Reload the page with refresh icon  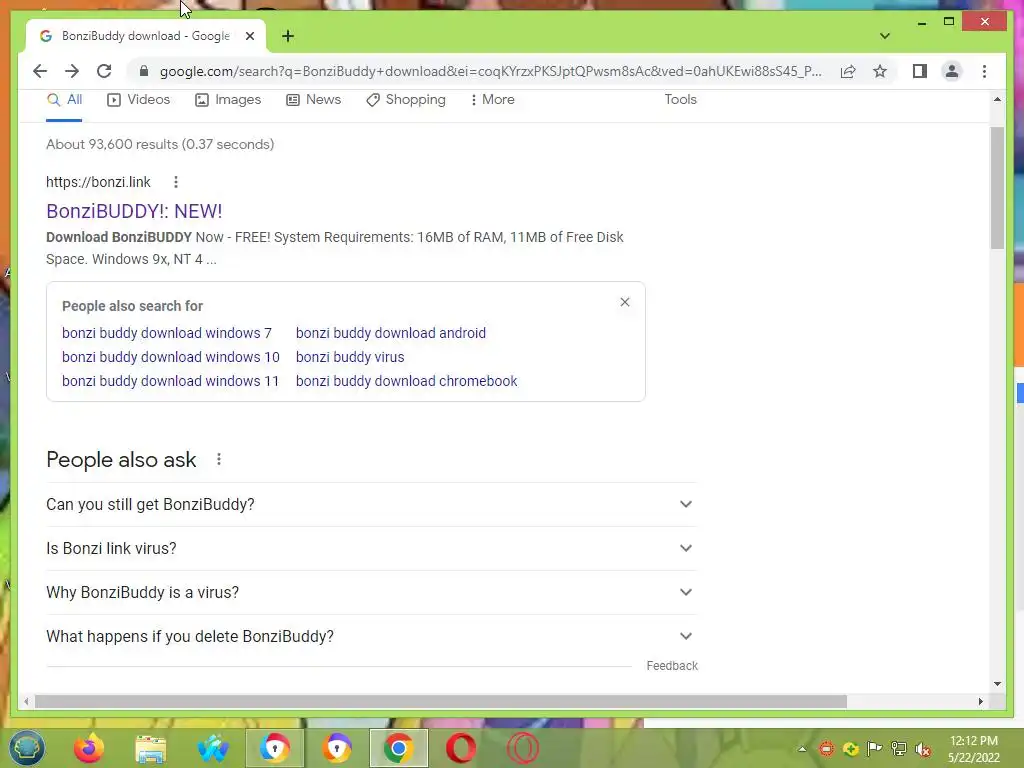(104, 71)
